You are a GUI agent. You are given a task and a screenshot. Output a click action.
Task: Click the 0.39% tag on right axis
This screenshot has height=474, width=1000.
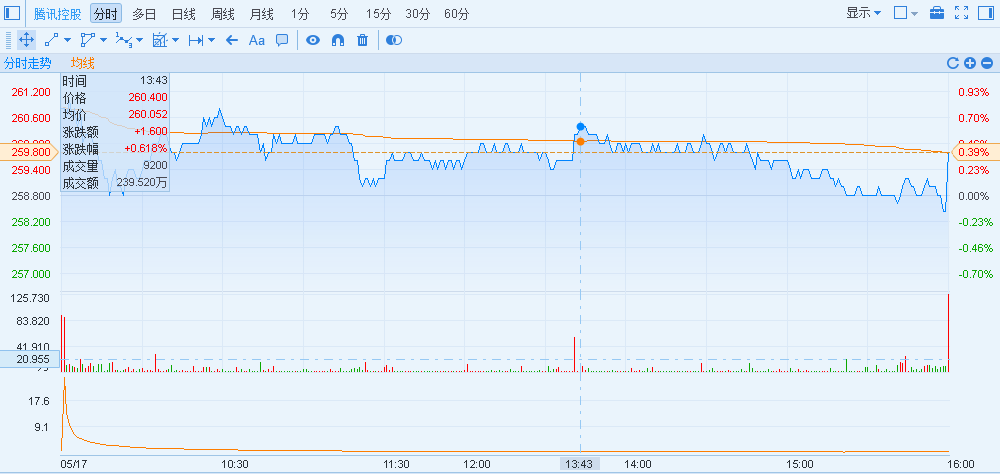pyautogui.click(x=974, y=152)
